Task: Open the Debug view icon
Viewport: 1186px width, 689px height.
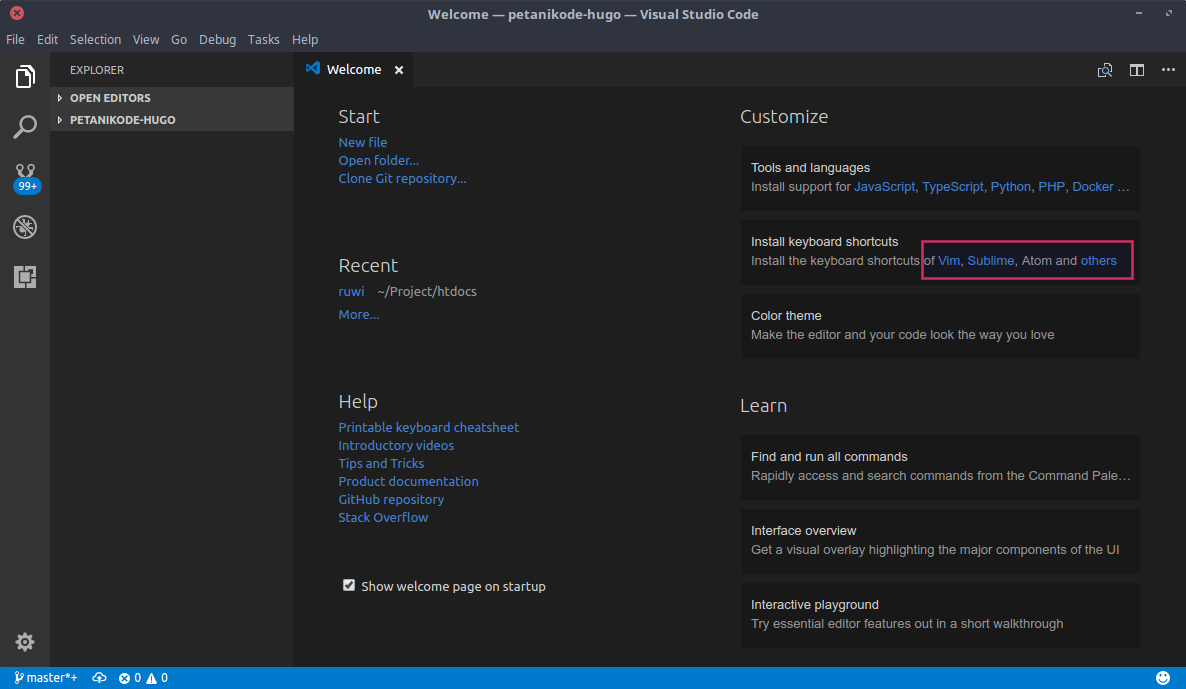Action: pyautogui.click(x=25, y=227)
